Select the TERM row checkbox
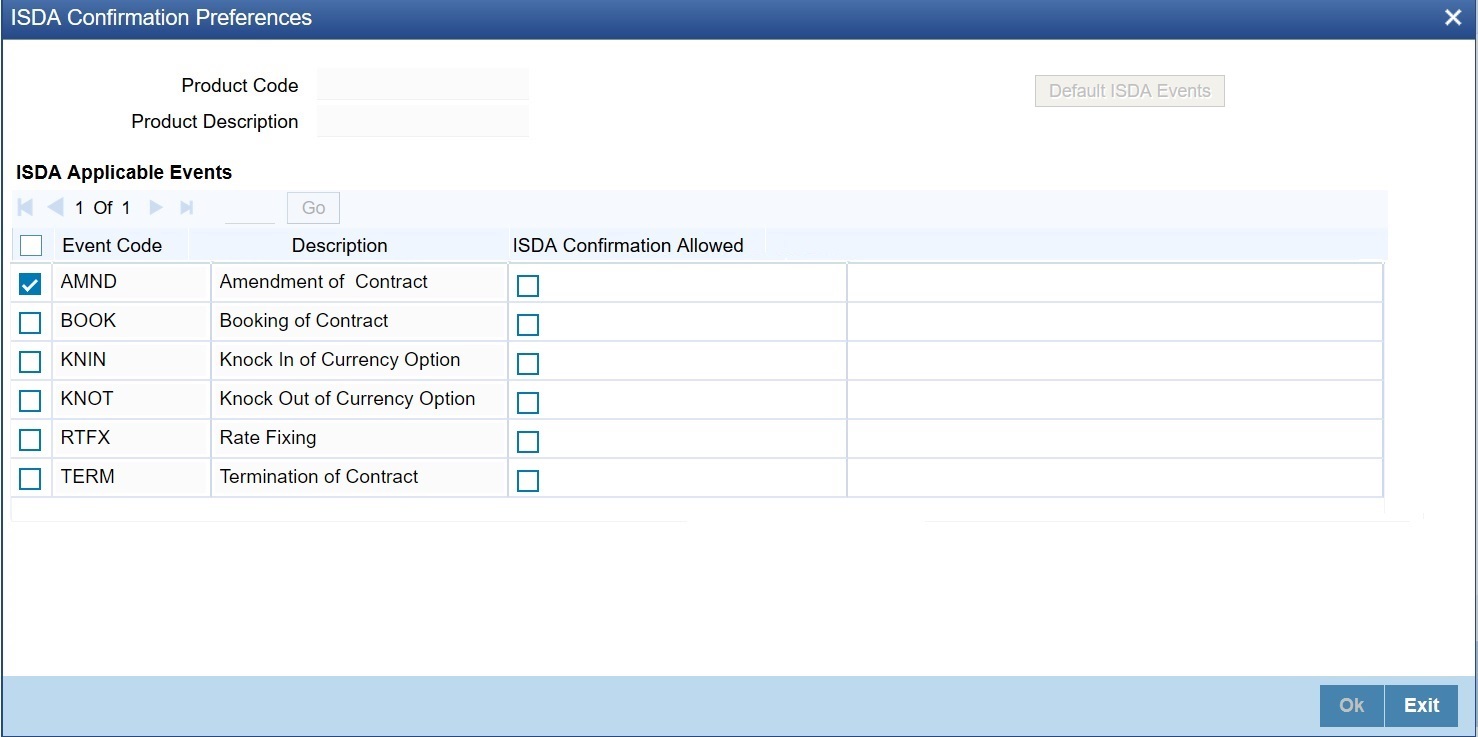 (30, 479)
